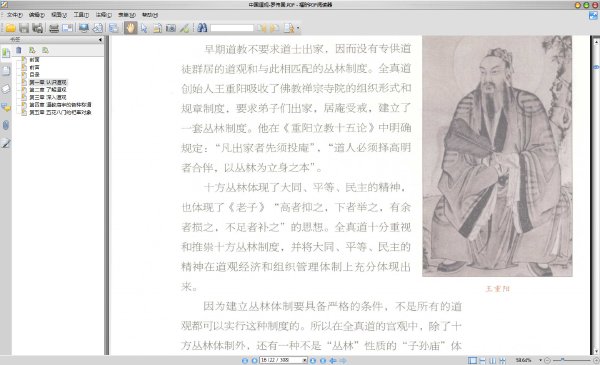Enable single page view mode
600x365 pixels.
[473, 360]
